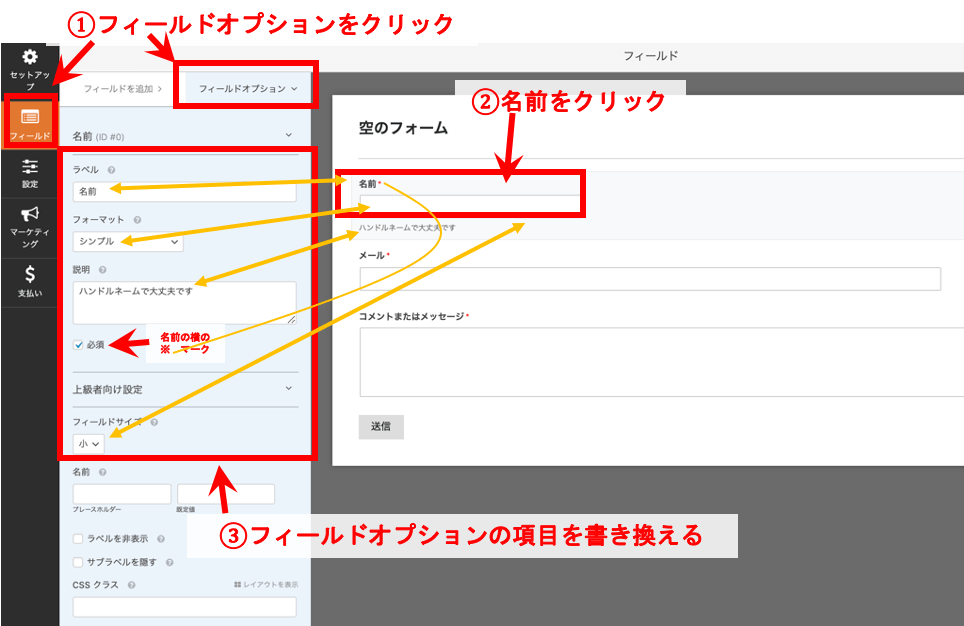The height and width of the screenshot is (626, 964).
Task: Select the メール field in preview
Action: [650, 279]
